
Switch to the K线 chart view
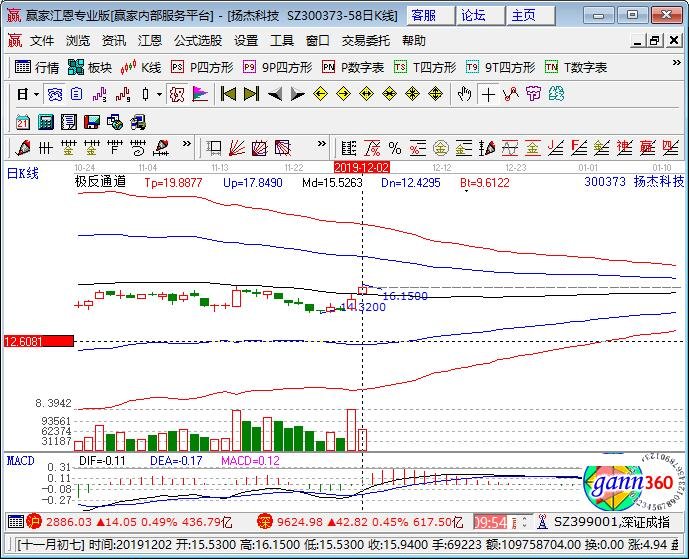[x=141, y=67]
